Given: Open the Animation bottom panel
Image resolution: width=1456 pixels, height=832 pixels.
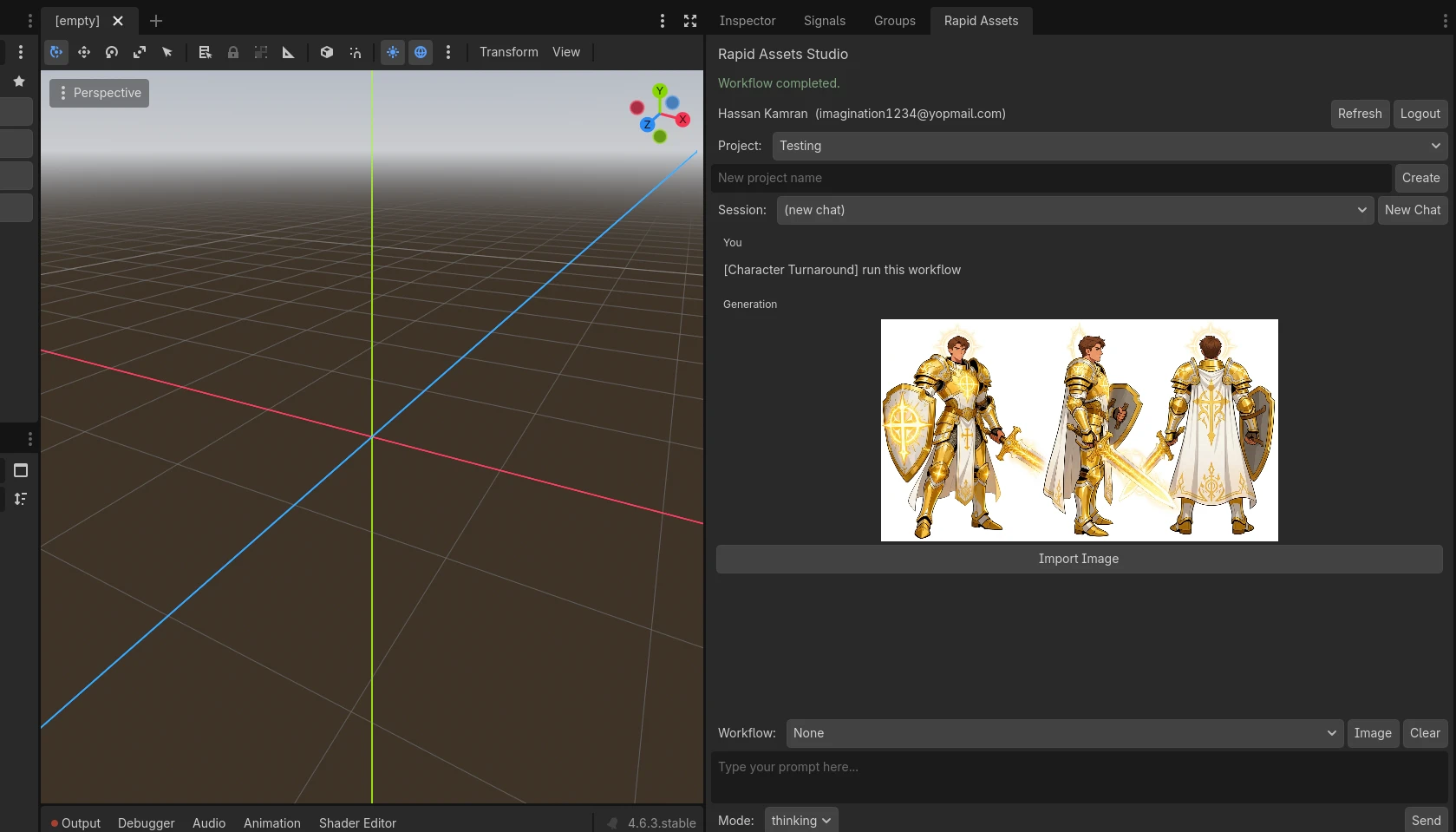Looking at the screenshot, I should coord(272,823).
